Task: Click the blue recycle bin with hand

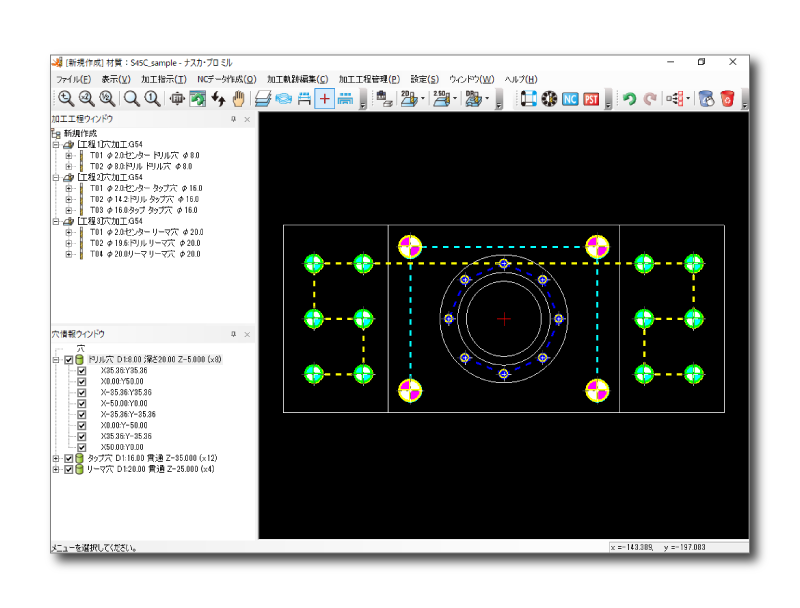Action: [707, 98]
